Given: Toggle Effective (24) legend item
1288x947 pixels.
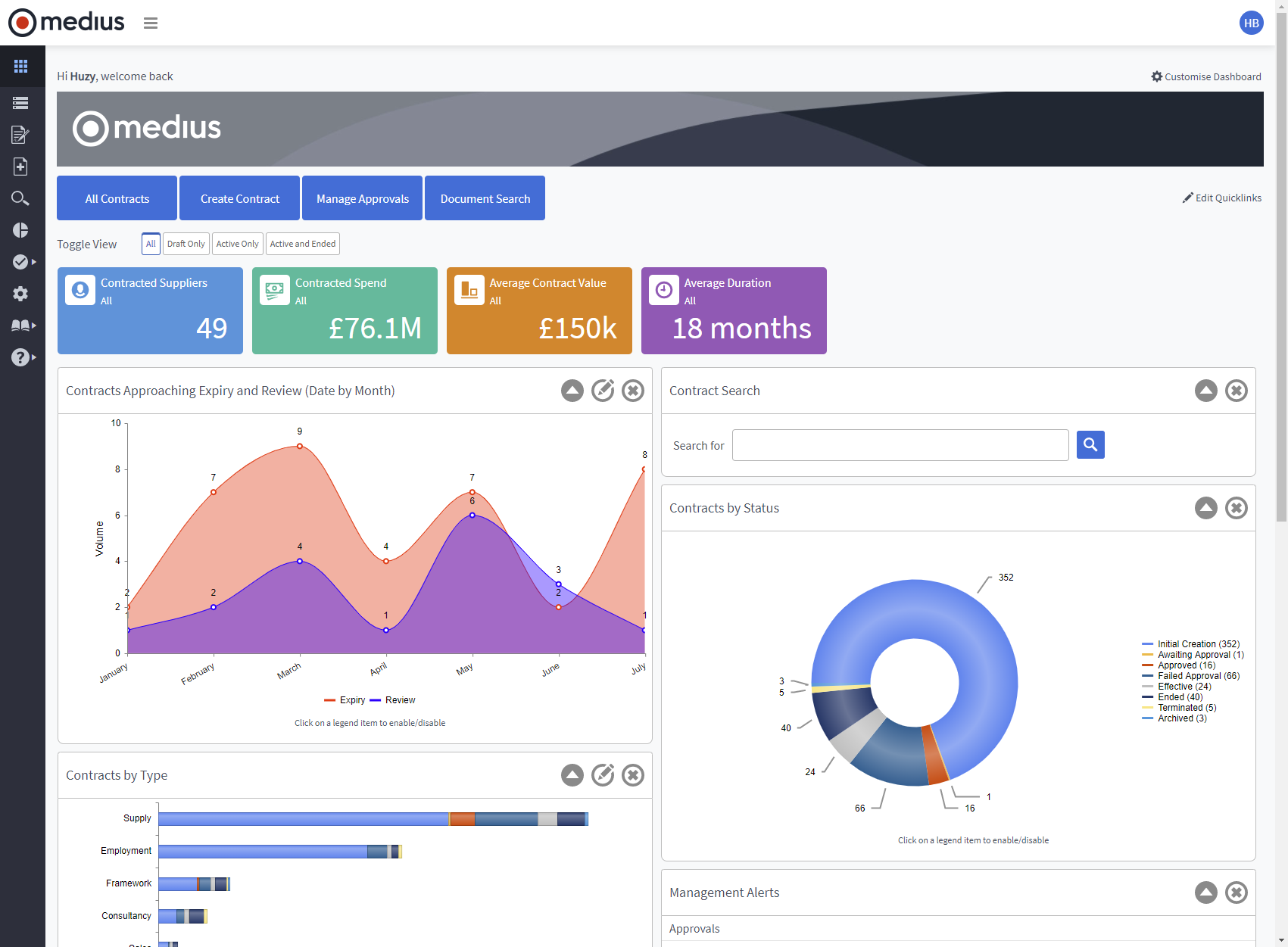Looking at the screenshot, I should point(1177,687).
